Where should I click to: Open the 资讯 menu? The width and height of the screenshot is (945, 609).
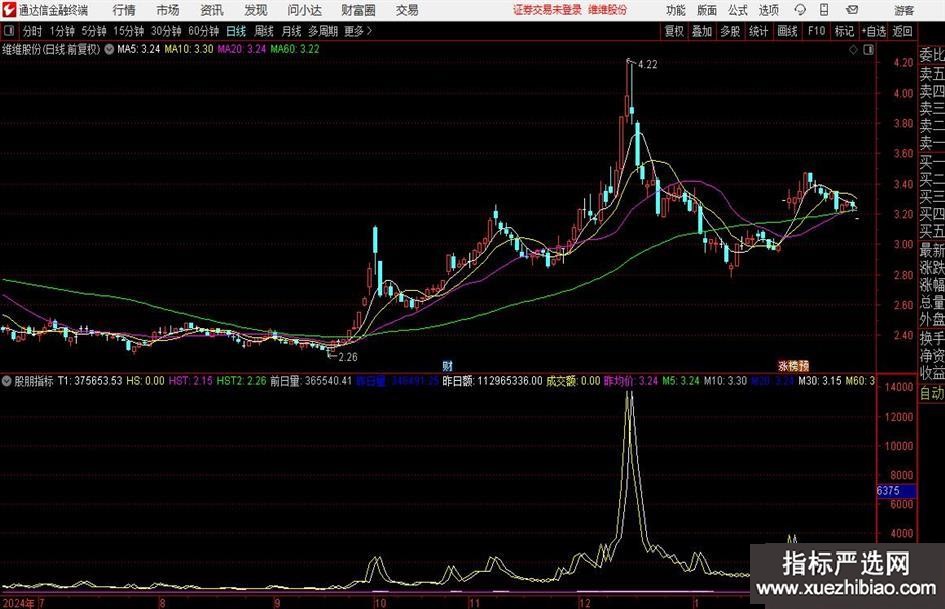pos(212,10)
